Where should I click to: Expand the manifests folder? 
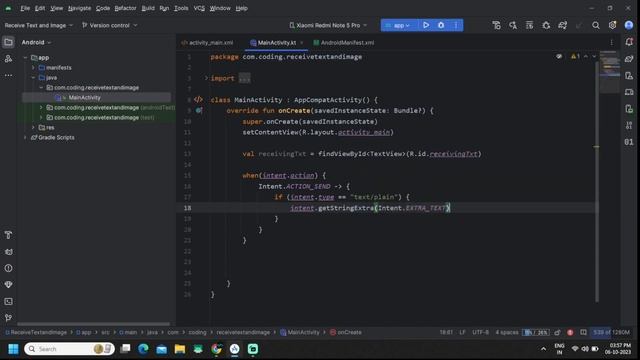(x=33, y=68)
